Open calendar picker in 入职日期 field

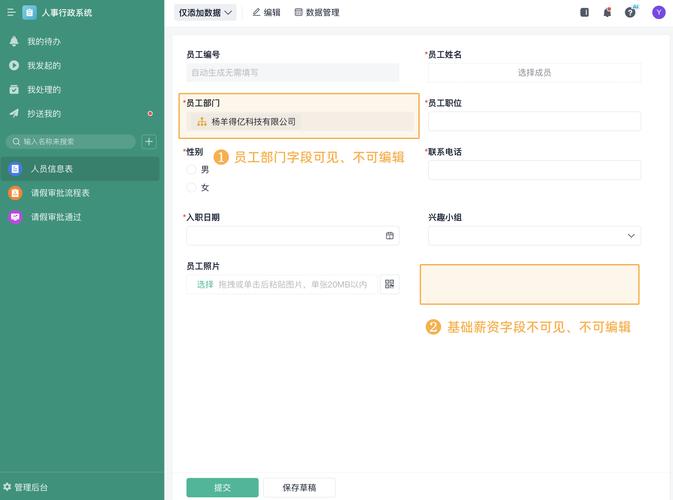pos(389,236)
